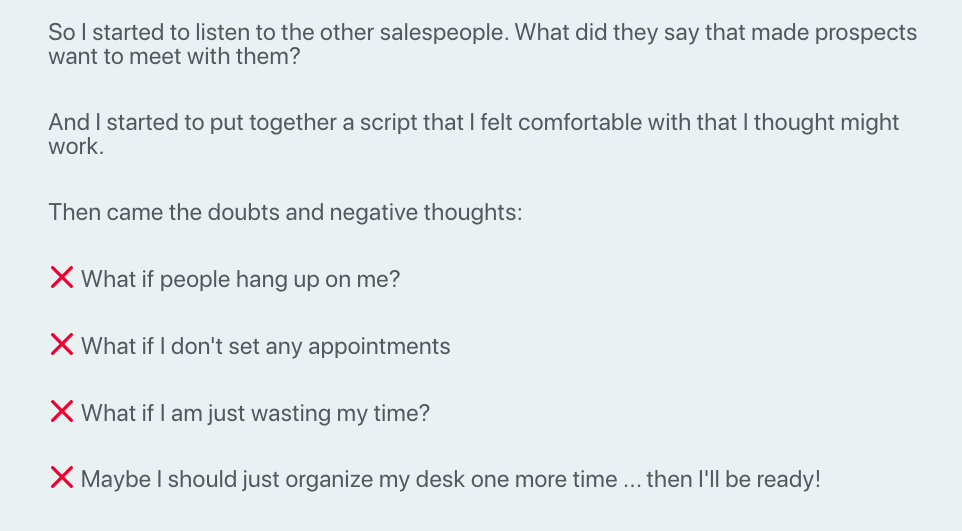Click the red X beside 'organize my desk'
962x531 pixels.
(x=62, y=478)
